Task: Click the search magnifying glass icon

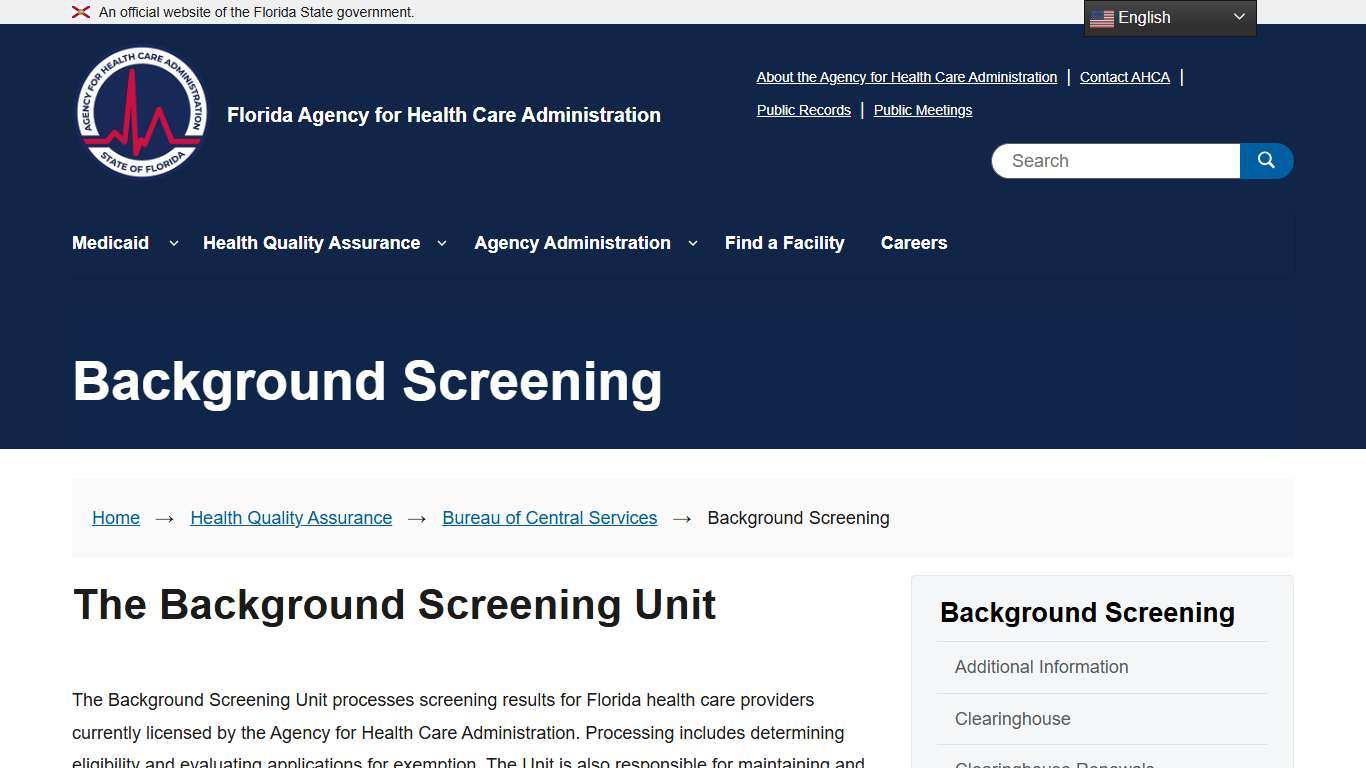Action: click(1266, 160)
